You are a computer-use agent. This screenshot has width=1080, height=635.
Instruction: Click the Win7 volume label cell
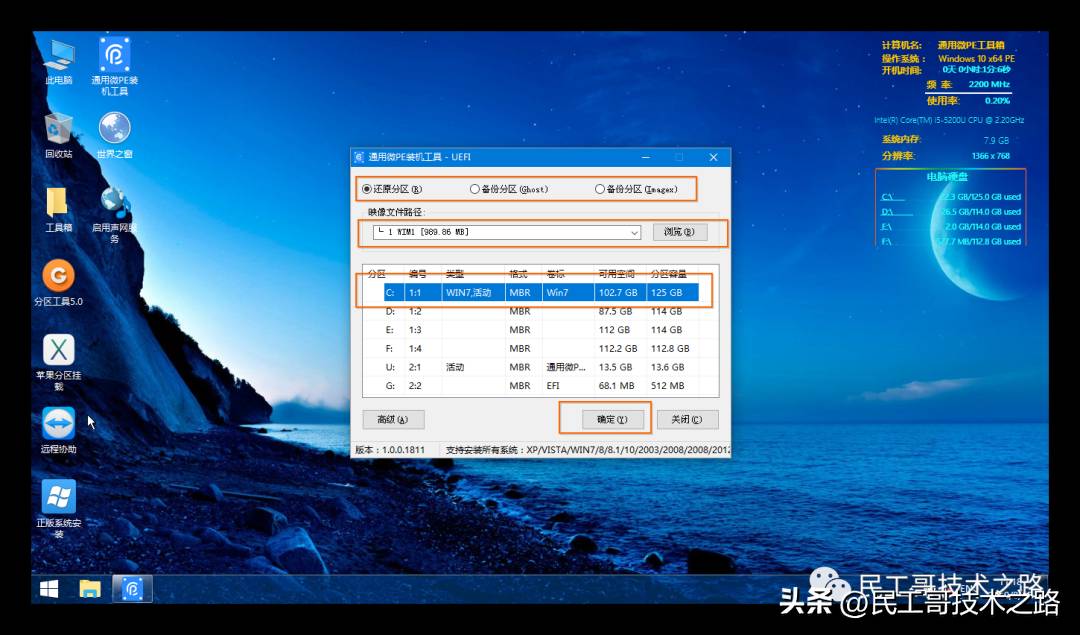point(557,293)
